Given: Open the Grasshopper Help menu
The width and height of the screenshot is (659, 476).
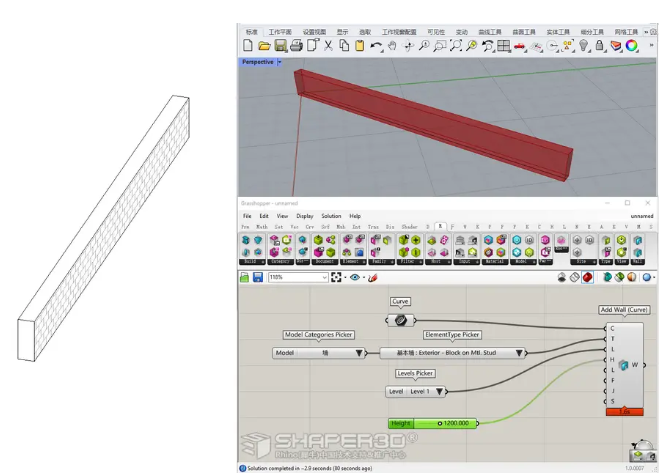Looking at the screenshot, I should click(355, 216).
